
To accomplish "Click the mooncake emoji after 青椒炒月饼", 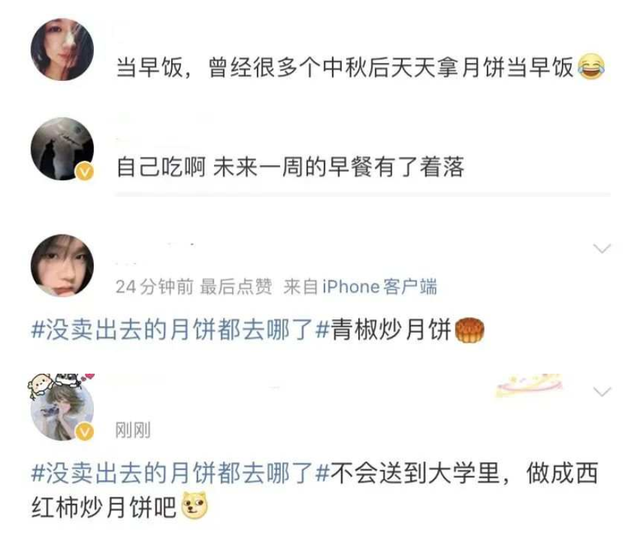I will click(x=469, y=330).
